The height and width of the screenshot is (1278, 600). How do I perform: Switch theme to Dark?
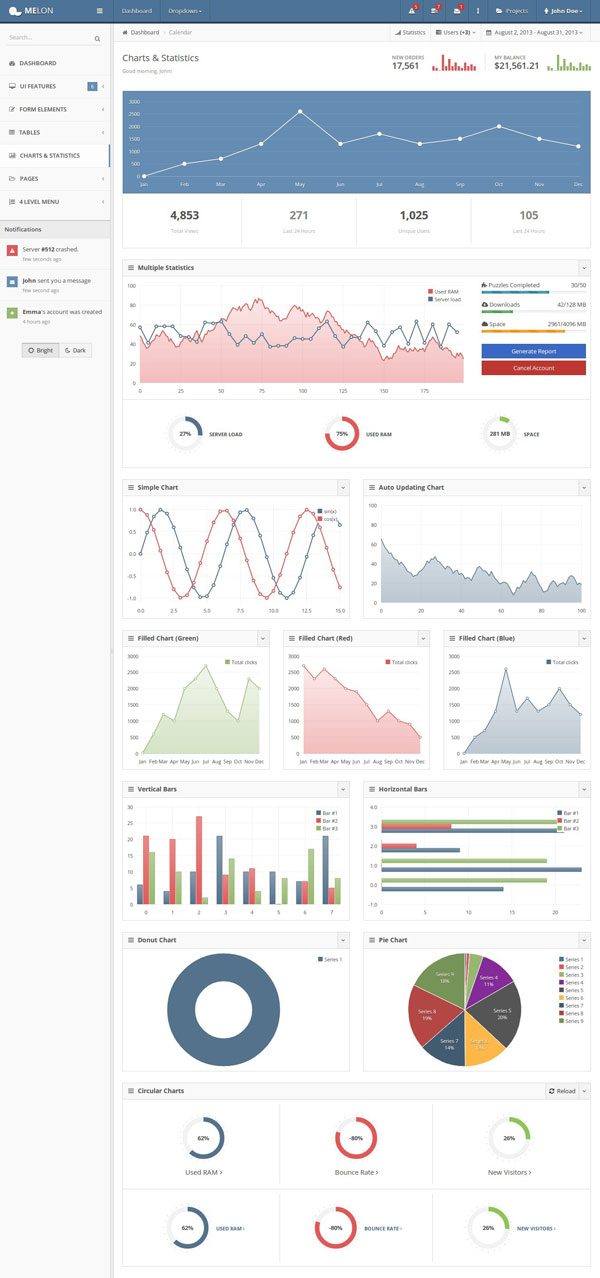tap(75, 350)
